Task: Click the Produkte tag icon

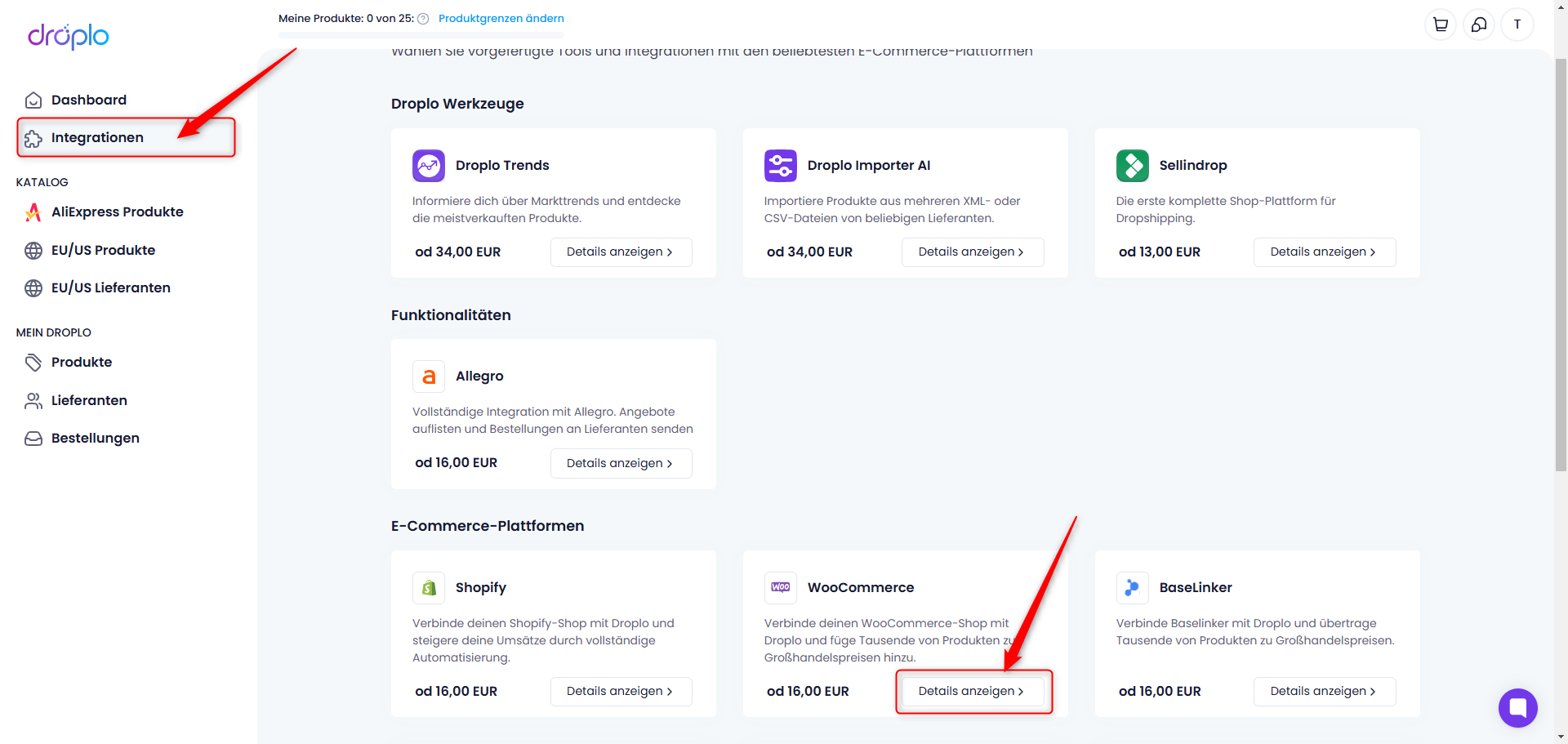Action: click(x=33, y=363)
